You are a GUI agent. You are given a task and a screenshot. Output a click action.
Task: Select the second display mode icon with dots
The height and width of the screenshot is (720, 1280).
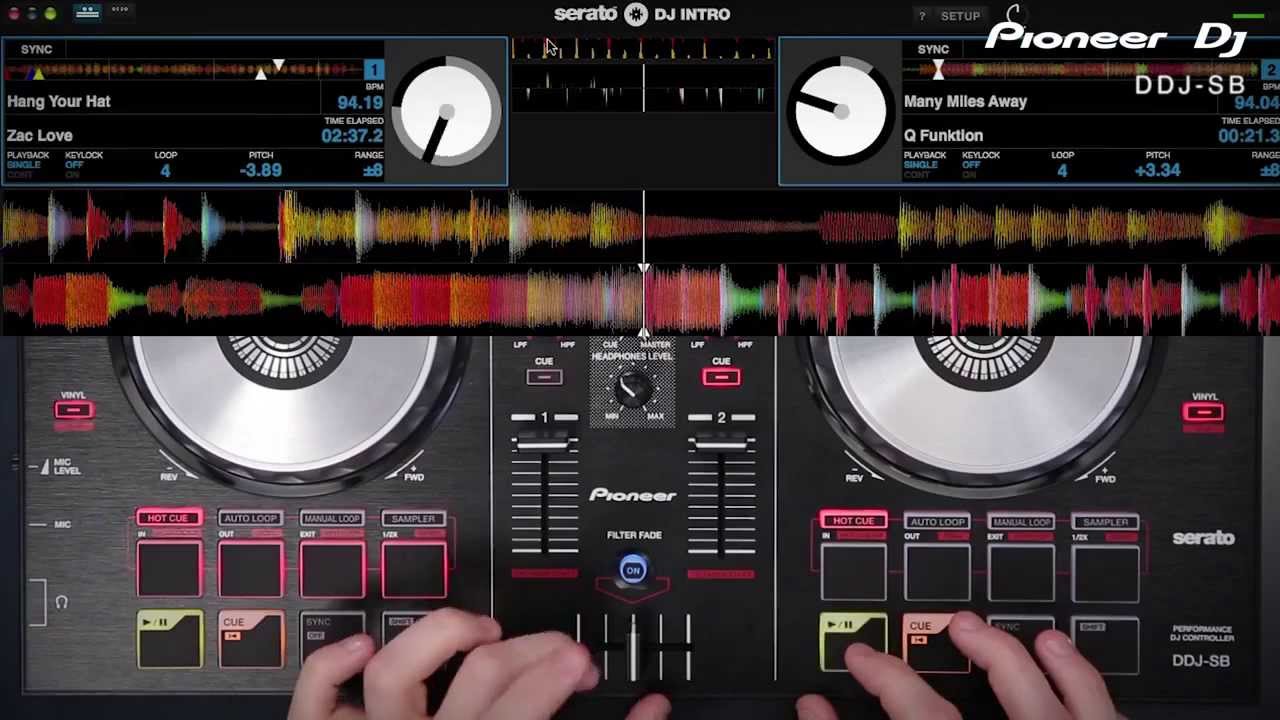click(x=120, y=11)
